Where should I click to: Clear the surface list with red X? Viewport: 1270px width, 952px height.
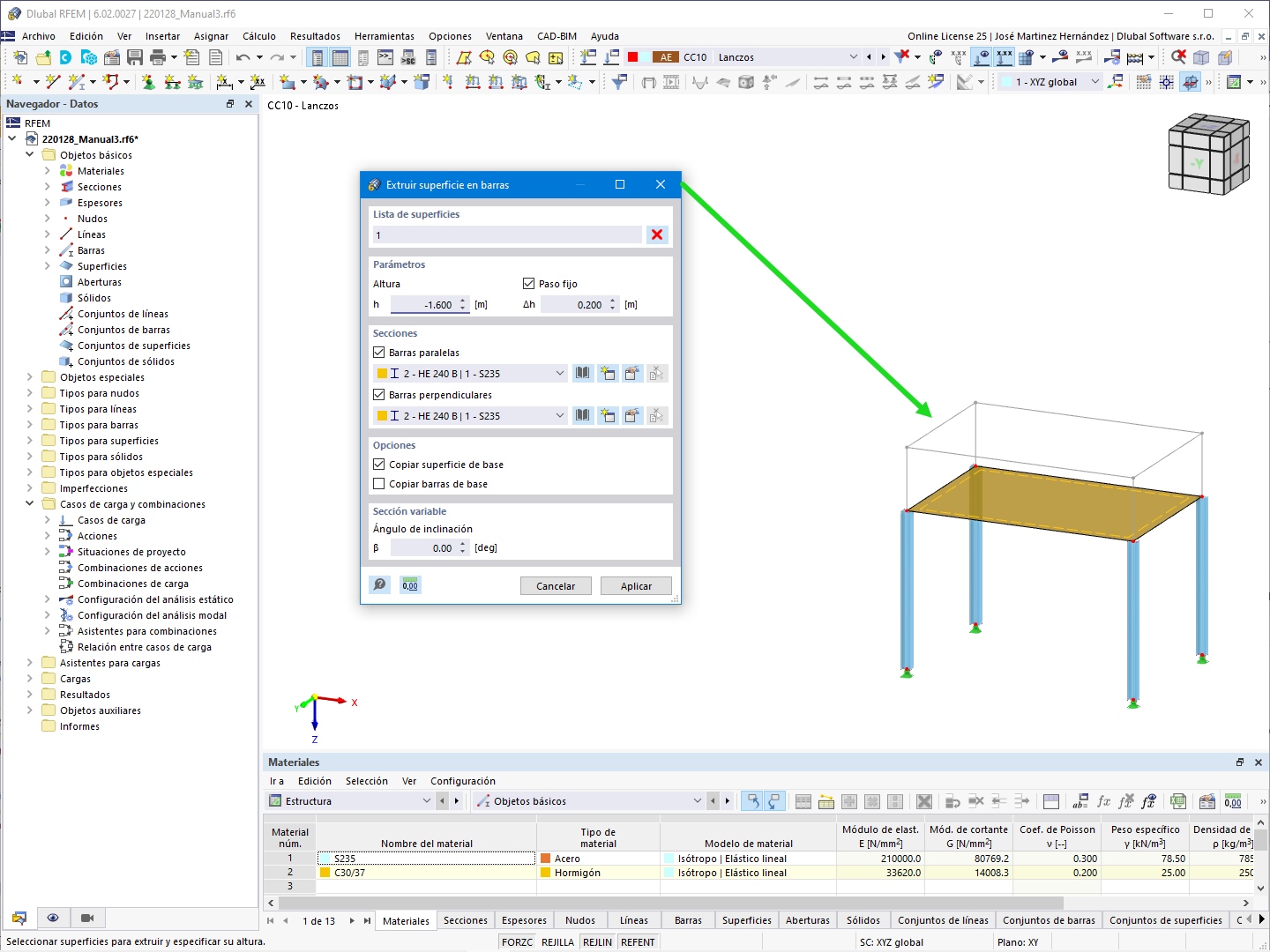[657, 234]
